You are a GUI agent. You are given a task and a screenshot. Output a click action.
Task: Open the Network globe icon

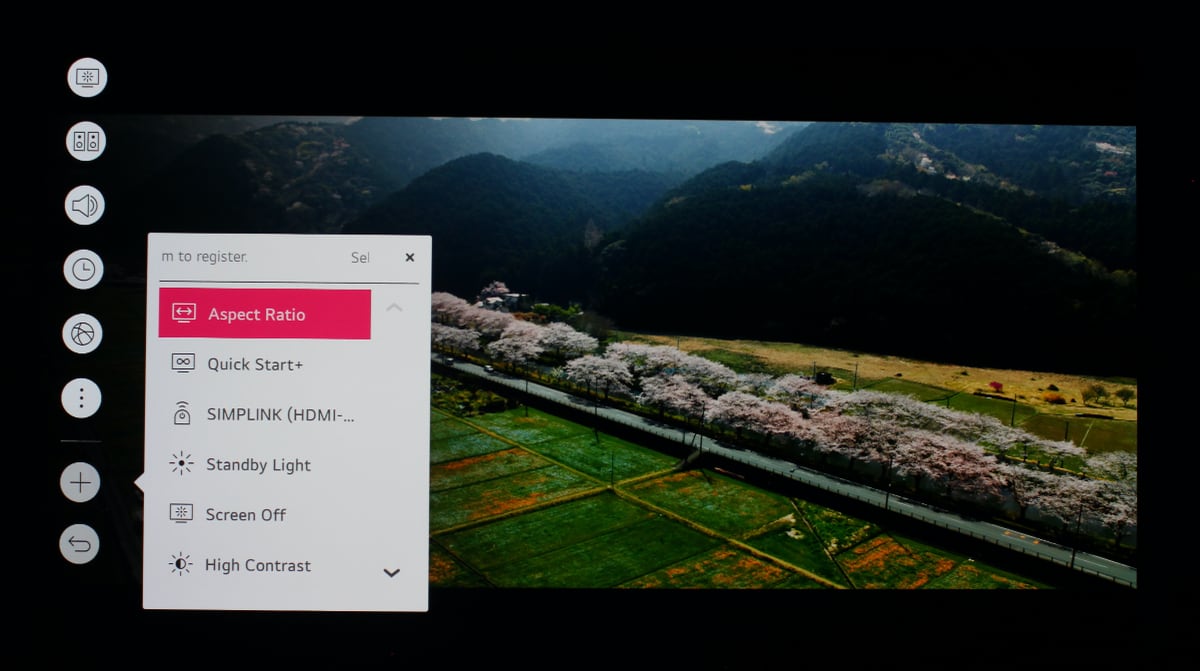click(x=82, y=333)
